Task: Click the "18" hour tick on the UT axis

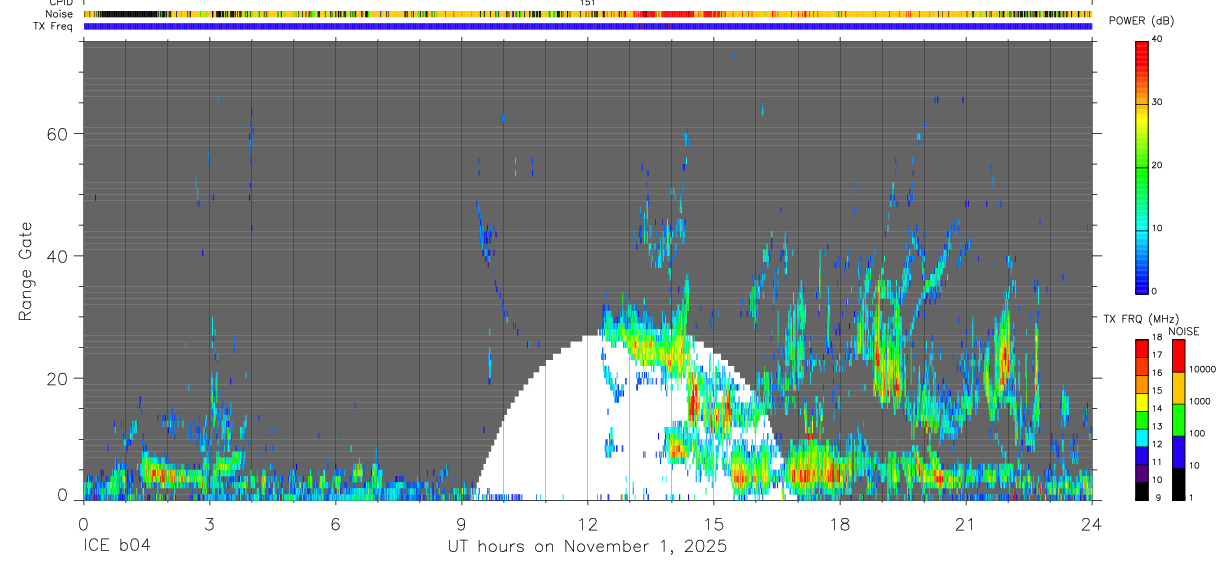Action: pos(840,524)
